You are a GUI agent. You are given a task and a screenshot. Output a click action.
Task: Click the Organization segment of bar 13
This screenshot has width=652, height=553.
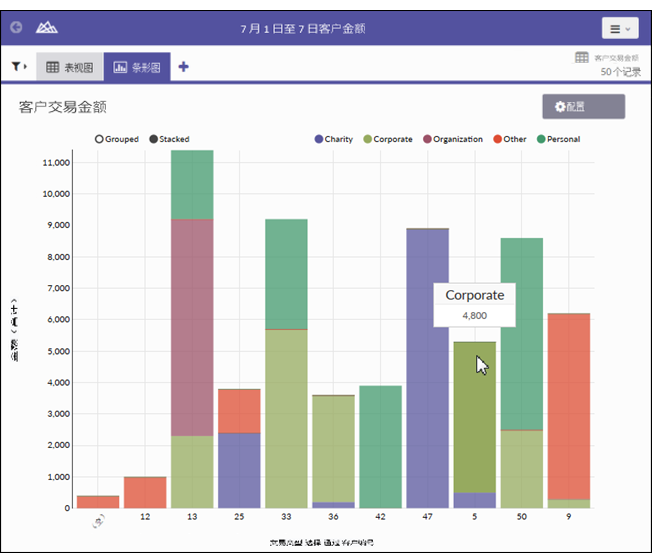click(192, 327)
